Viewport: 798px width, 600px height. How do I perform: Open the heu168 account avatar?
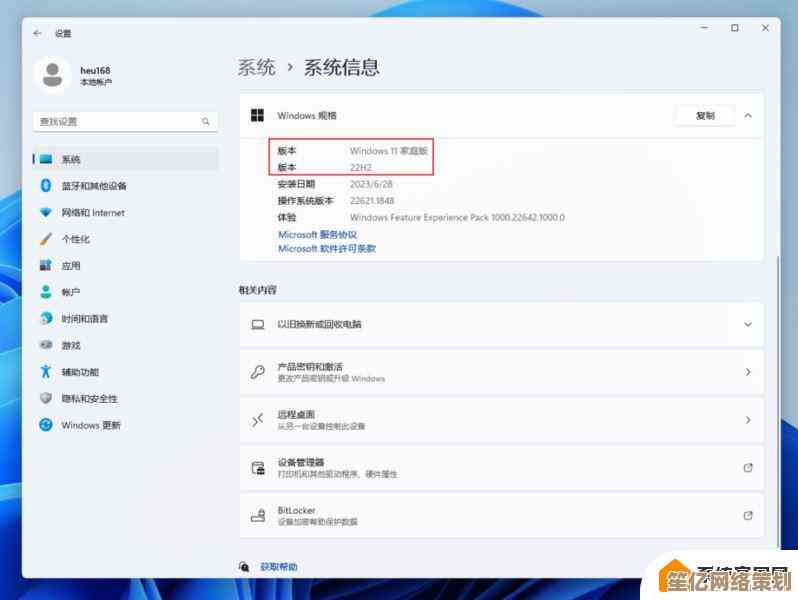pyautogui.click(x=51, y=75)
